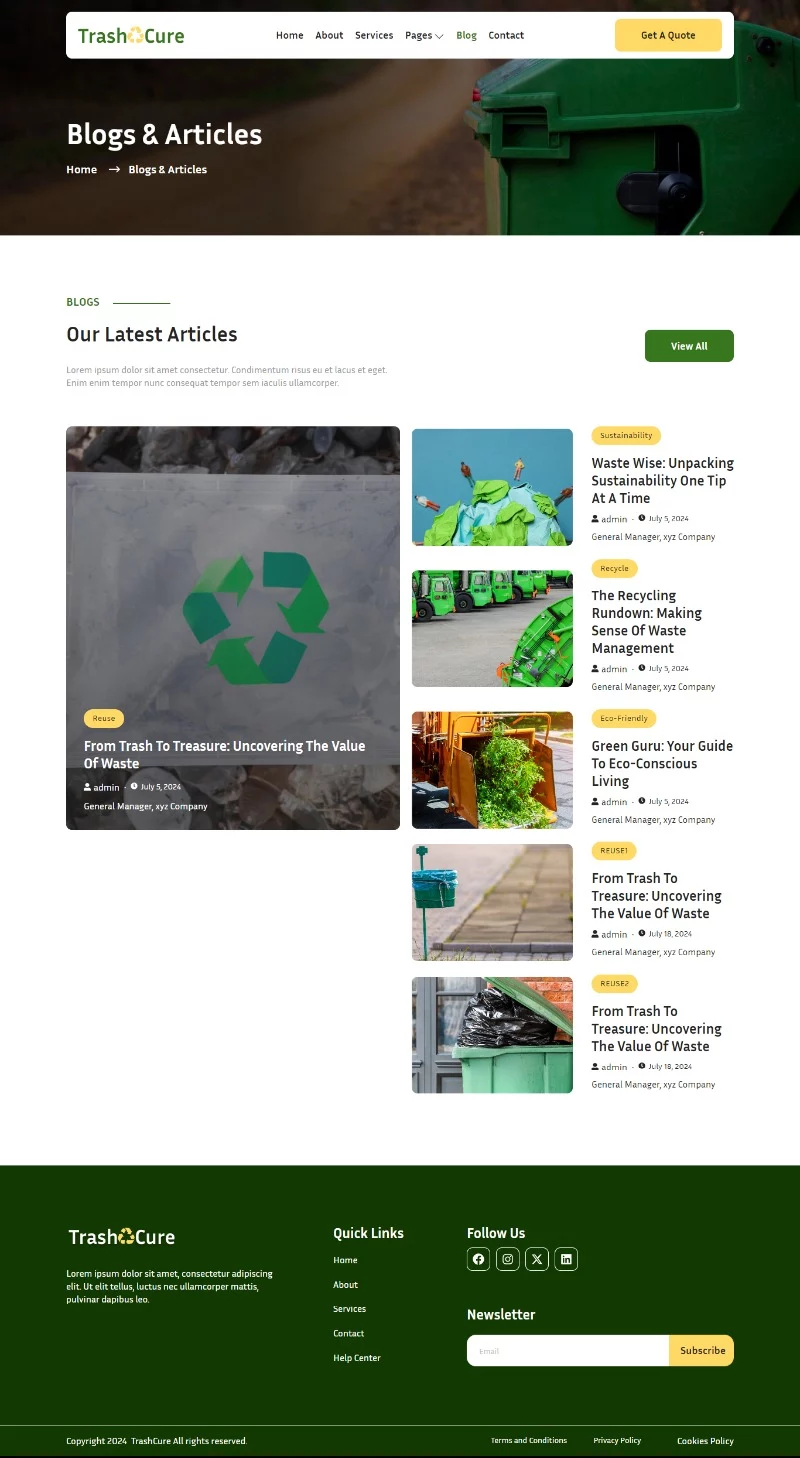
Task: Open the Facebook social icon
Action: pos(478,1259)
